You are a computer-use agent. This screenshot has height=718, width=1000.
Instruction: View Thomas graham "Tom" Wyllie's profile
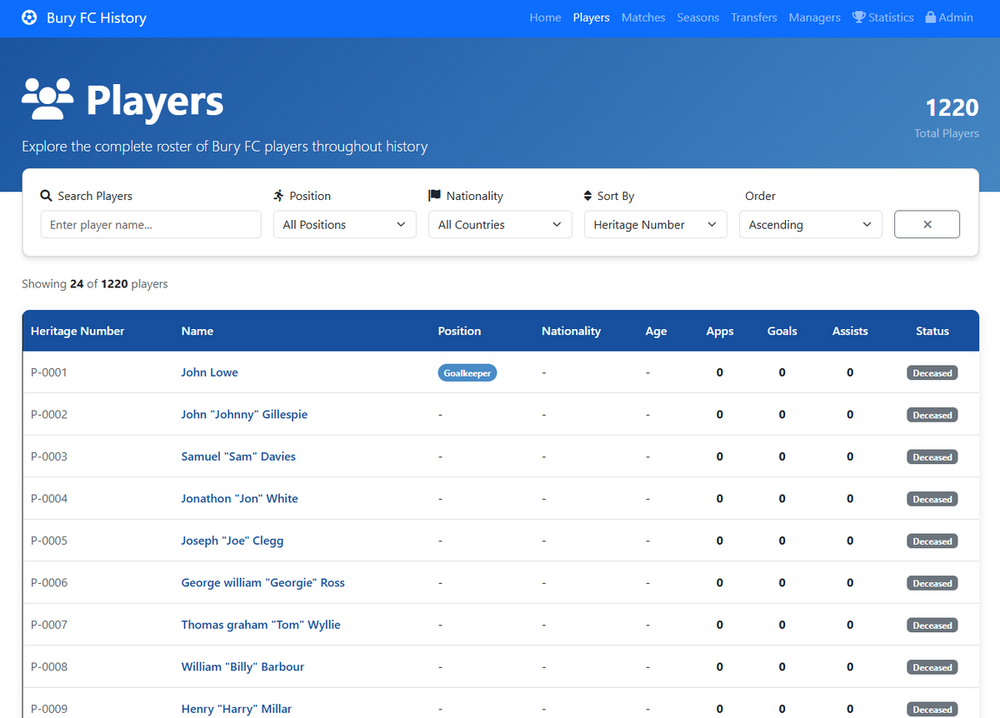pyautogui.click(x=261, y=625)
